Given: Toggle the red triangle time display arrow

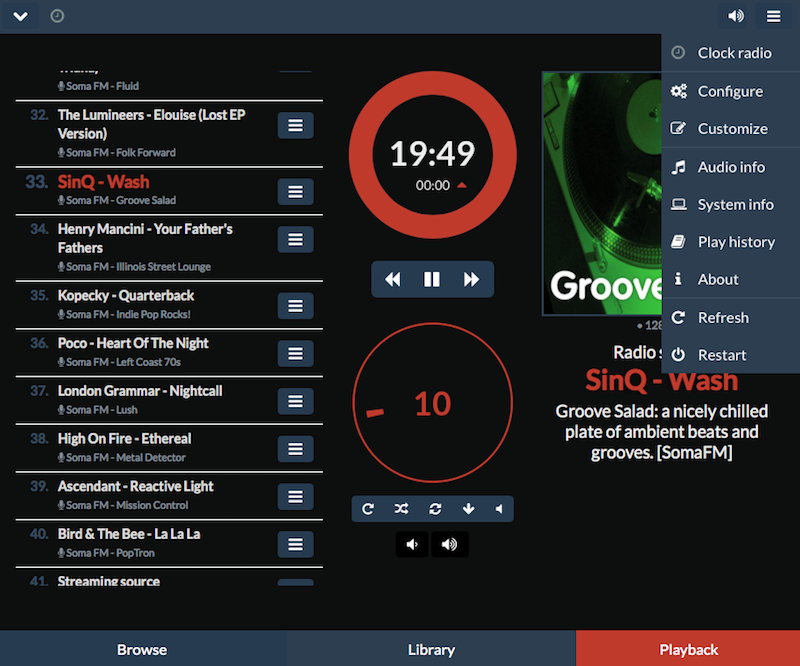Looking at the screenshot, I should [x=462, y=185].
